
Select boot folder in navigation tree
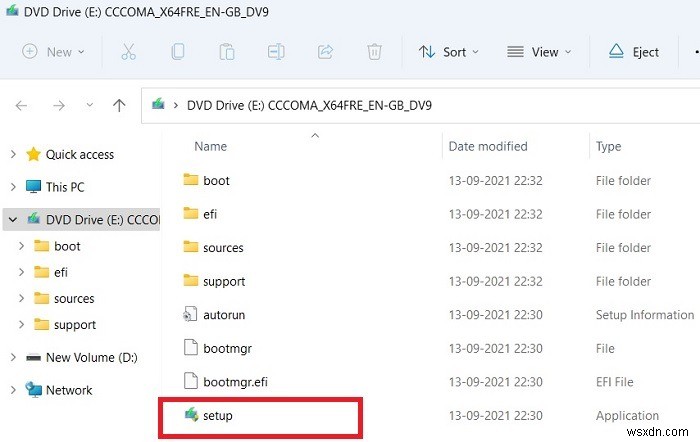[67, 246]
